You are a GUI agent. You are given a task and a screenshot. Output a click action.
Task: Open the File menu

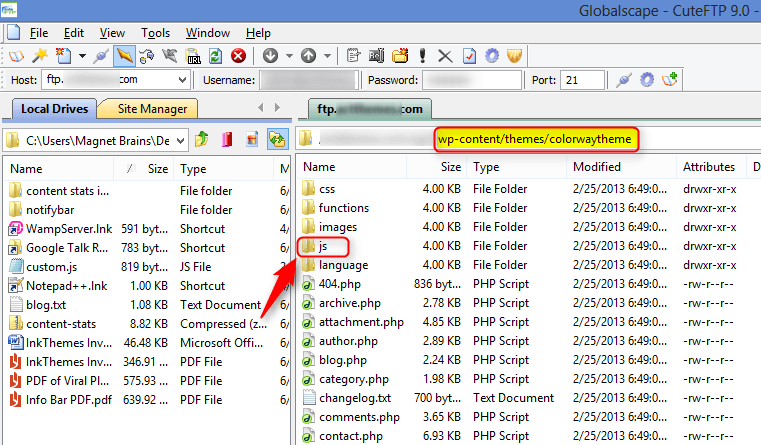(39, 33)
